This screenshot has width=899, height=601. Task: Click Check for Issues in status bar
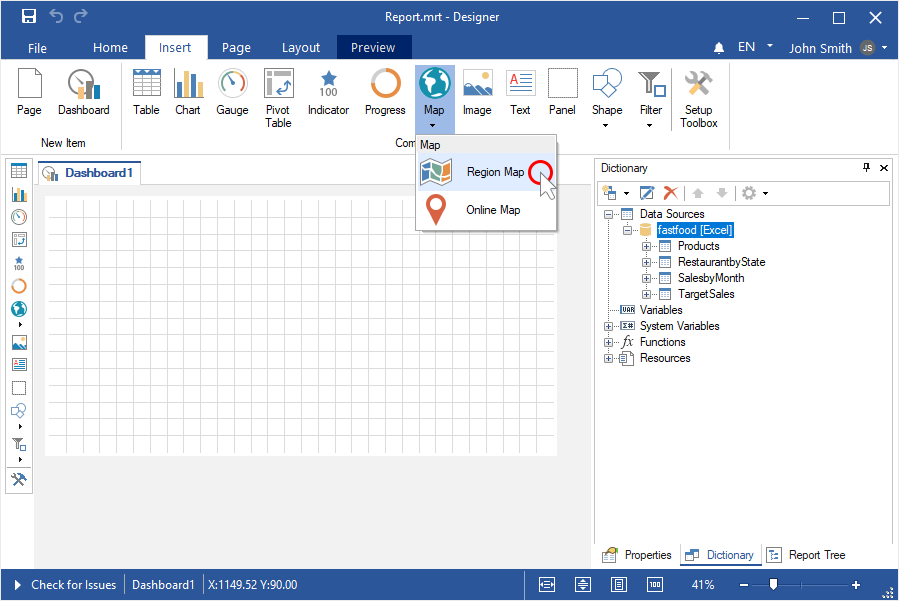[73, 585]
